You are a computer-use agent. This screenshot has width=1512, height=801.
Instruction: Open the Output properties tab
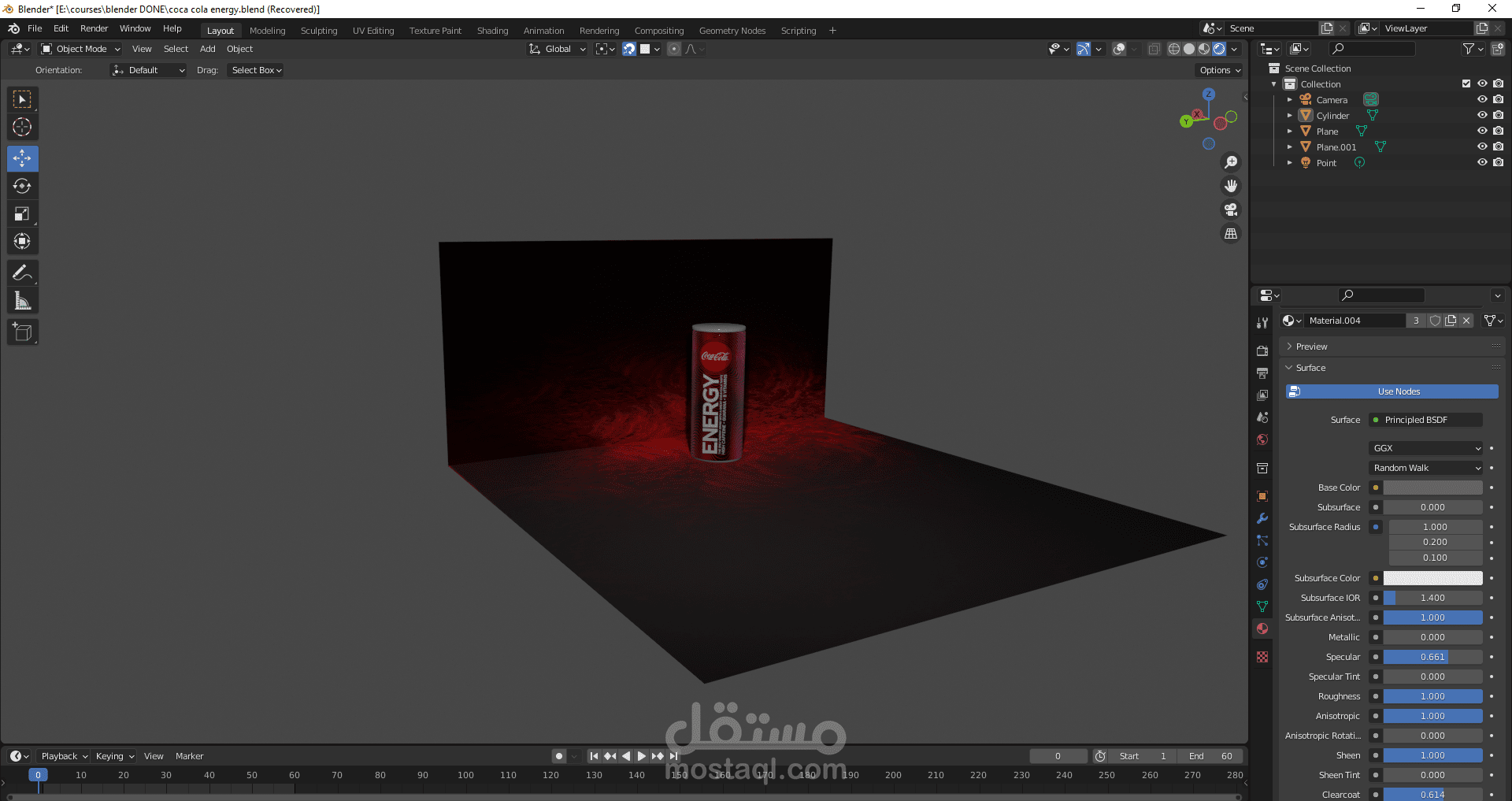[x=1262, y=373]
